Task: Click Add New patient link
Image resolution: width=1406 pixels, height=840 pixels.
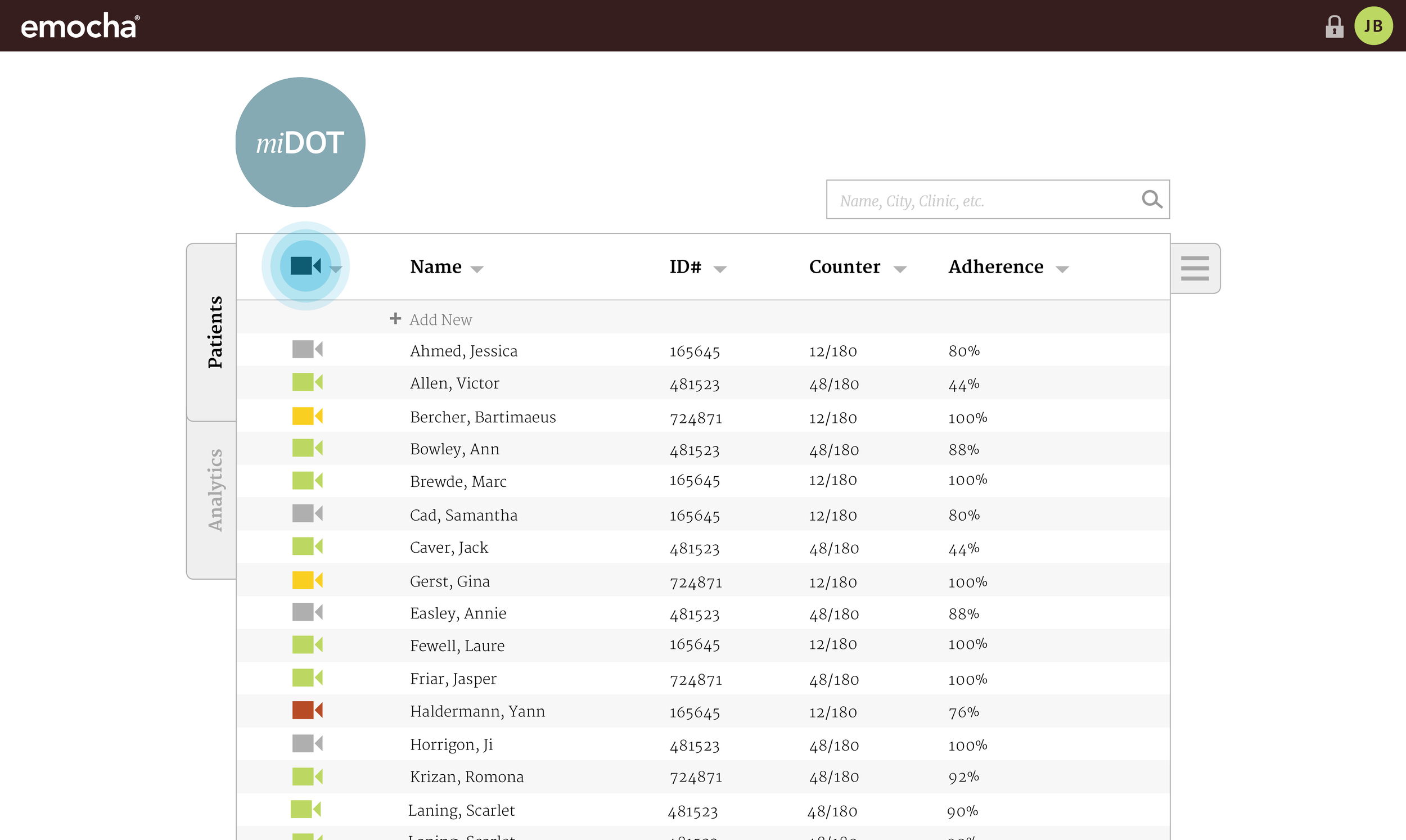Action: 440,320
